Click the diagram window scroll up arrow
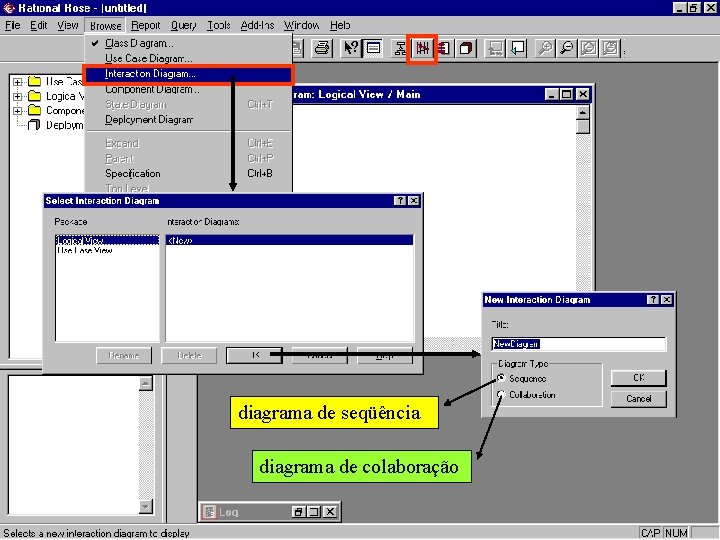The height and width of the screenshot is (540, 720). click(x=583, y=112)
